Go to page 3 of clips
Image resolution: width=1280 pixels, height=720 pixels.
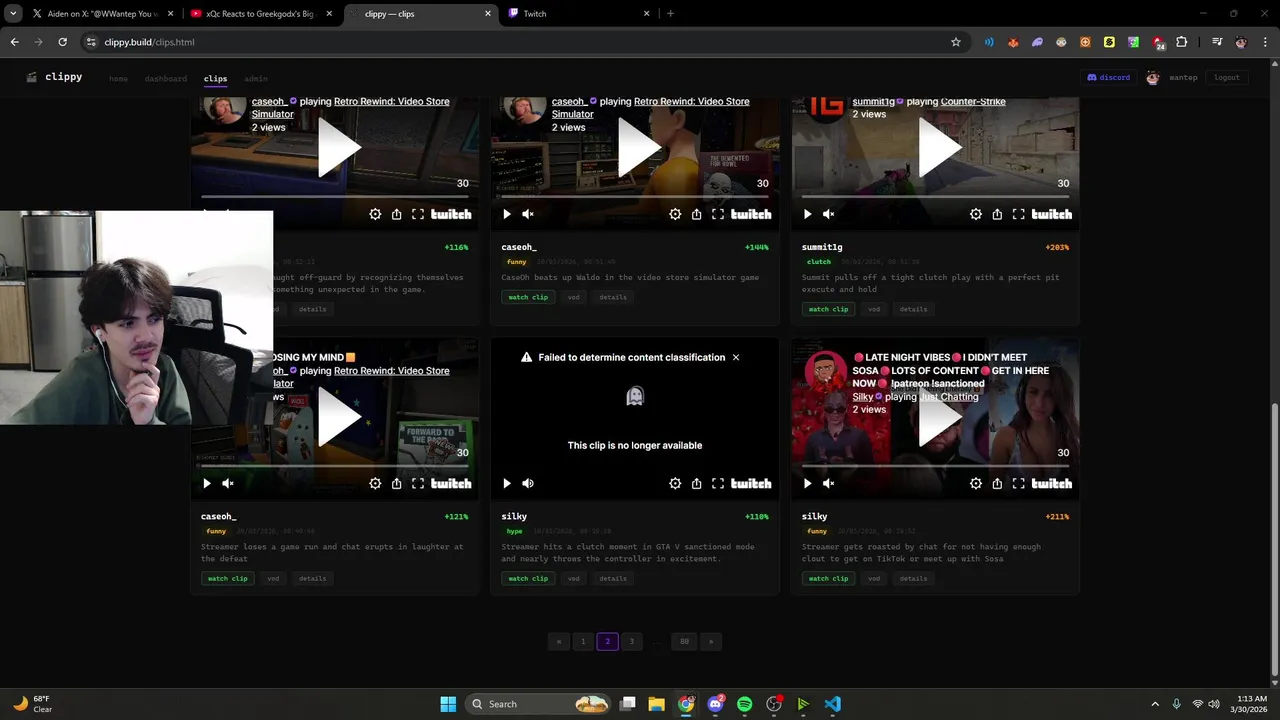coord(631,641)
